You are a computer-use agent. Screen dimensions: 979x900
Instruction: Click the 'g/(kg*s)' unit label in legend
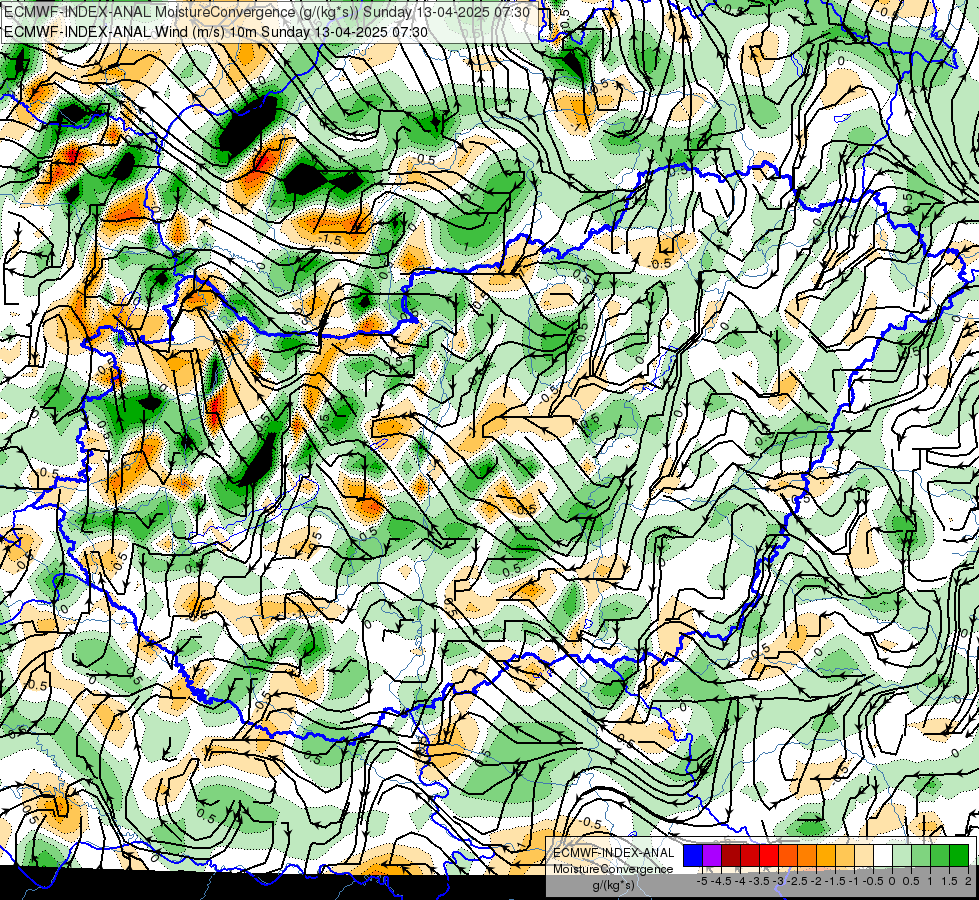coord(613,885)
